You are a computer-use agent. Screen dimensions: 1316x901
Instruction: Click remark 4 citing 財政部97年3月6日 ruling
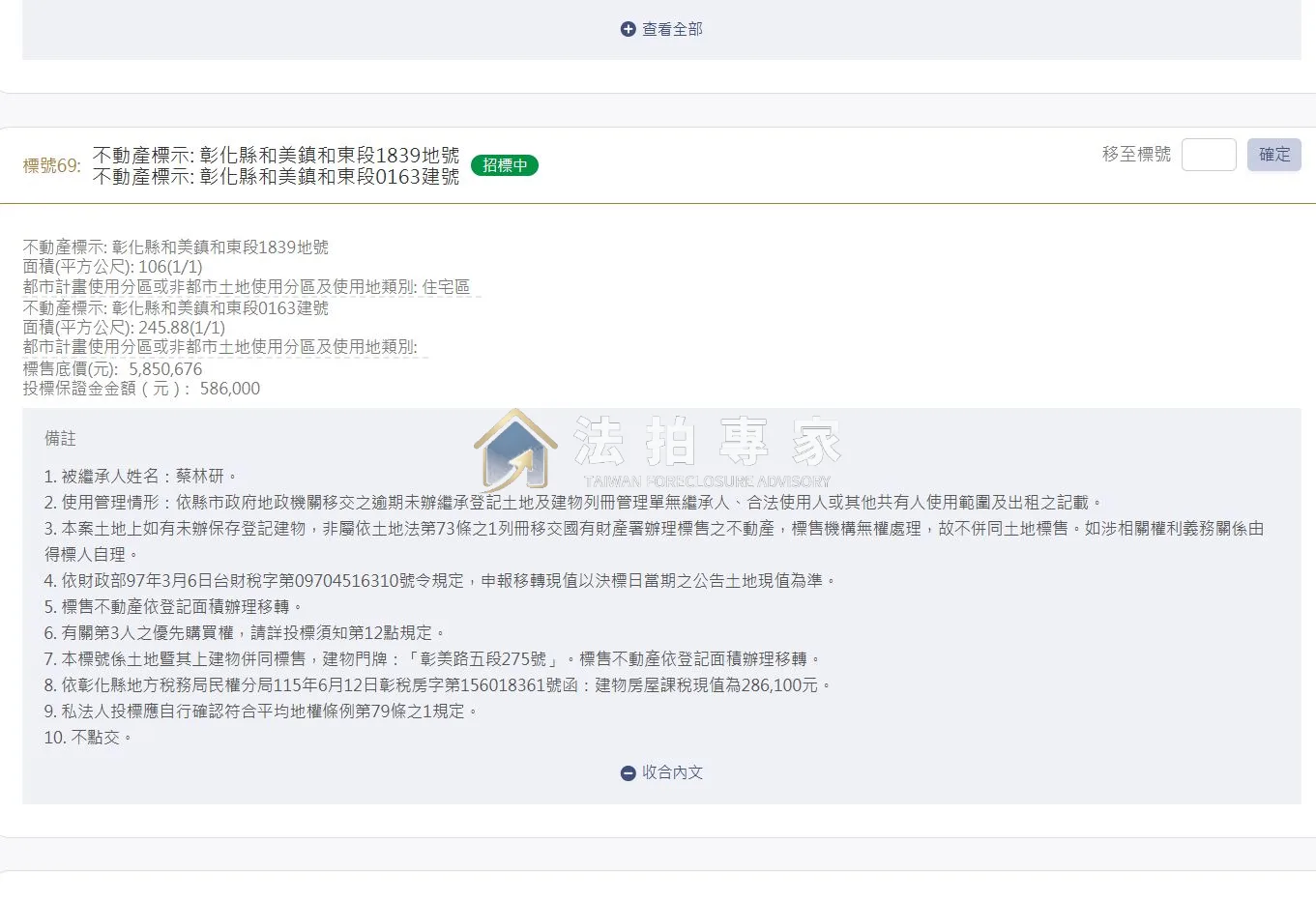(x=440, y=580)
